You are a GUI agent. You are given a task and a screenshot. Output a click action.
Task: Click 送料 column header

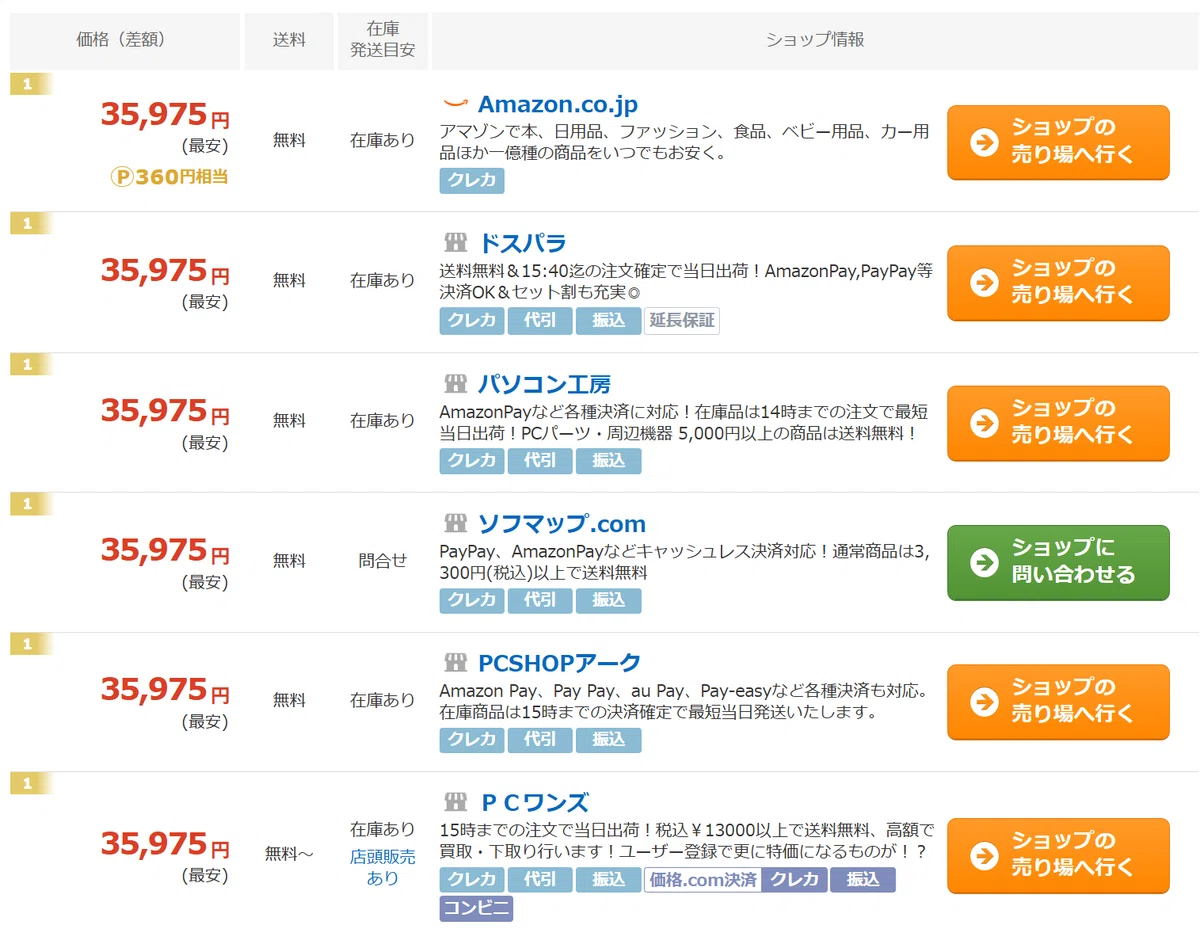(289, 41)
